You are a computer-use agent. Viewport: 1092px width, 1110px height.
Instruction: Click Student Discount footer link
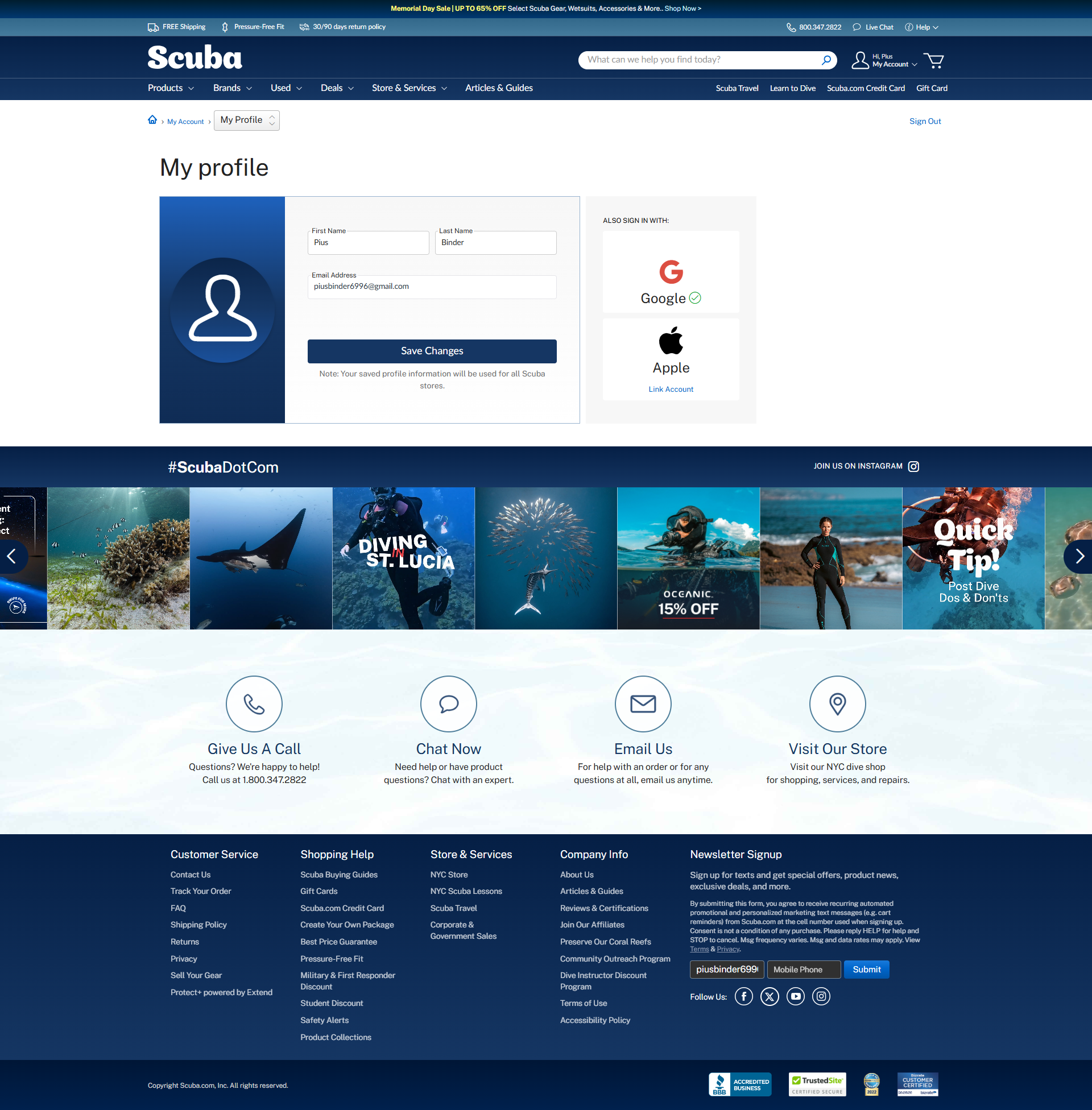(332, 1003)
